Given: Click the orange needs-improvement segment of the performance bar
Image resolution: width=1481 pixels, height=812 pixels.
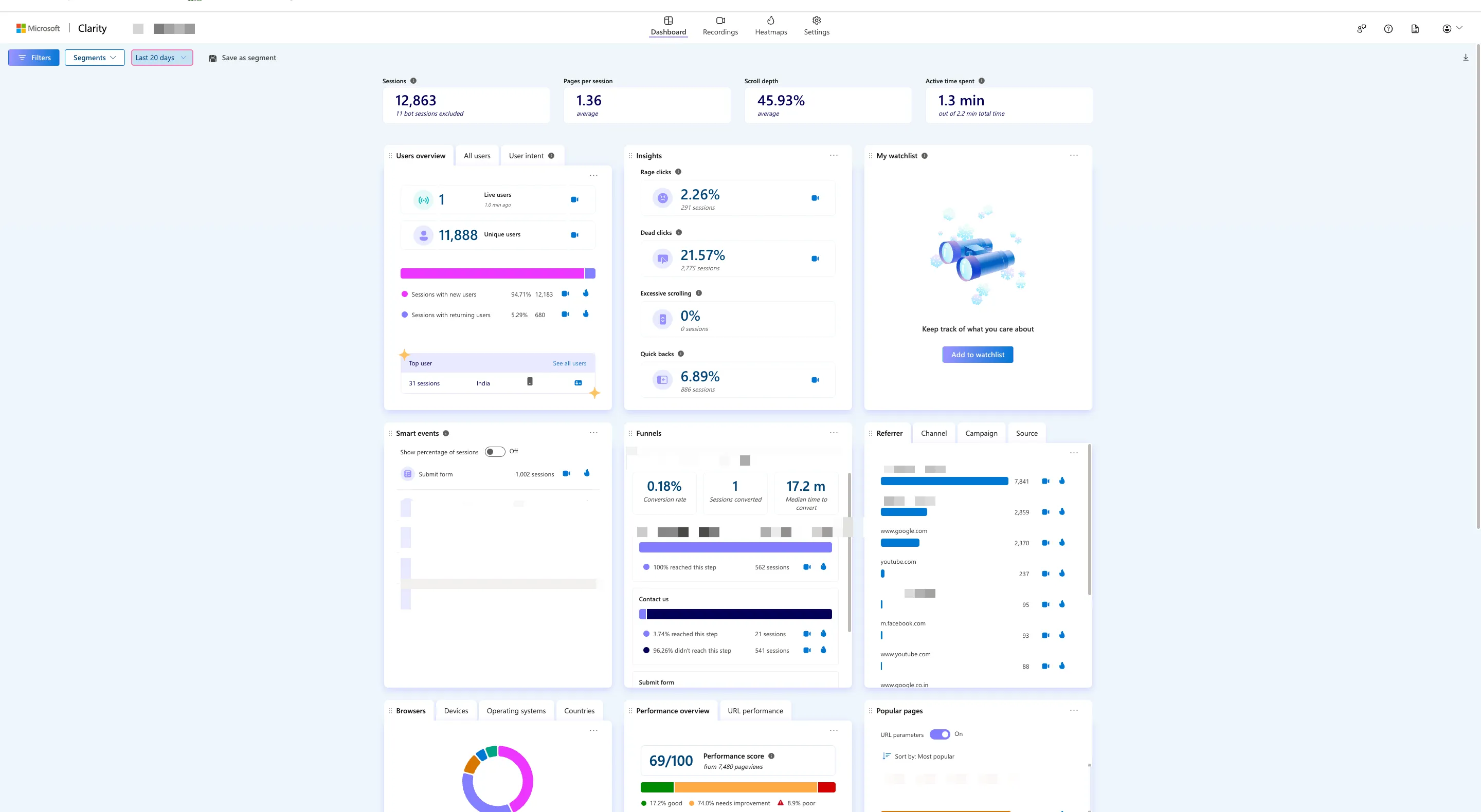Looking at the screenshot, I should (746, 787).
